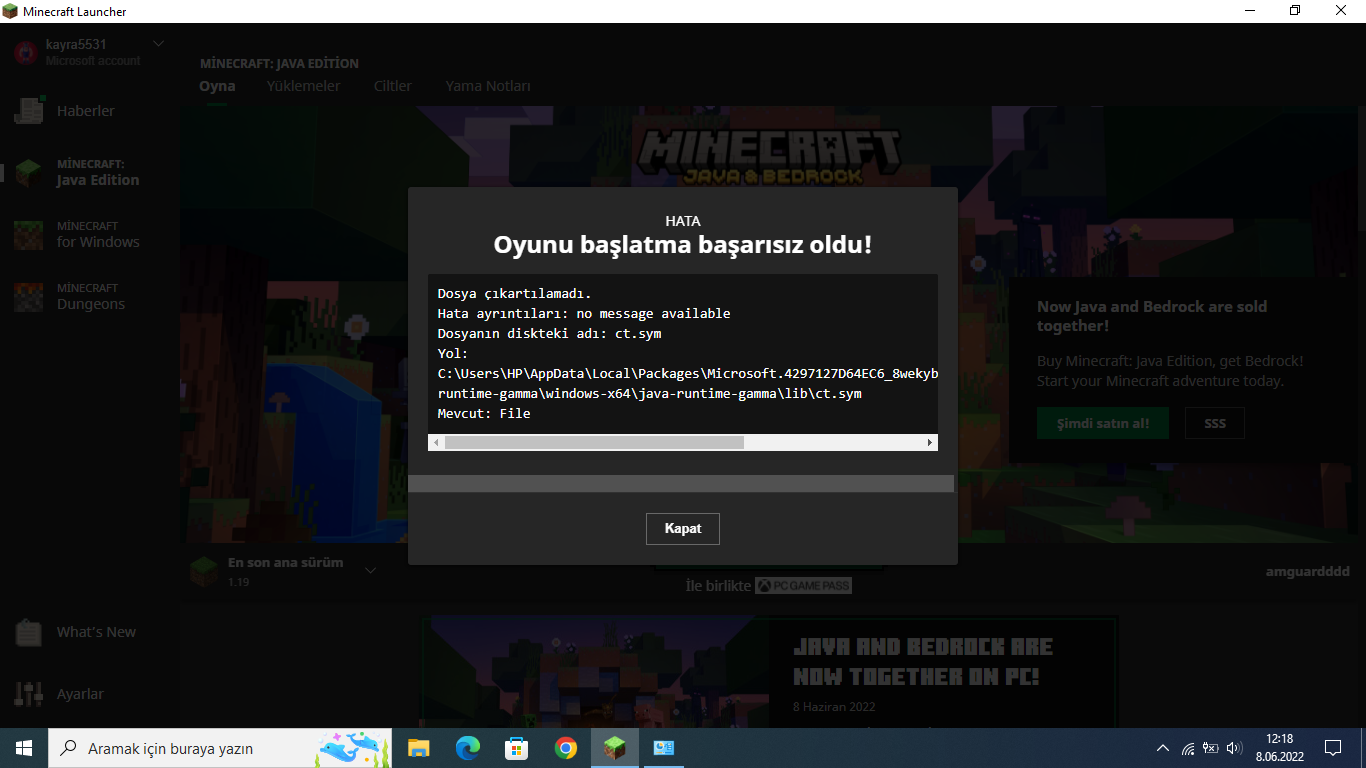The image size is (1366, 768).
Task: Open What's New clipboard icon
Action: (x=28, y=632)
